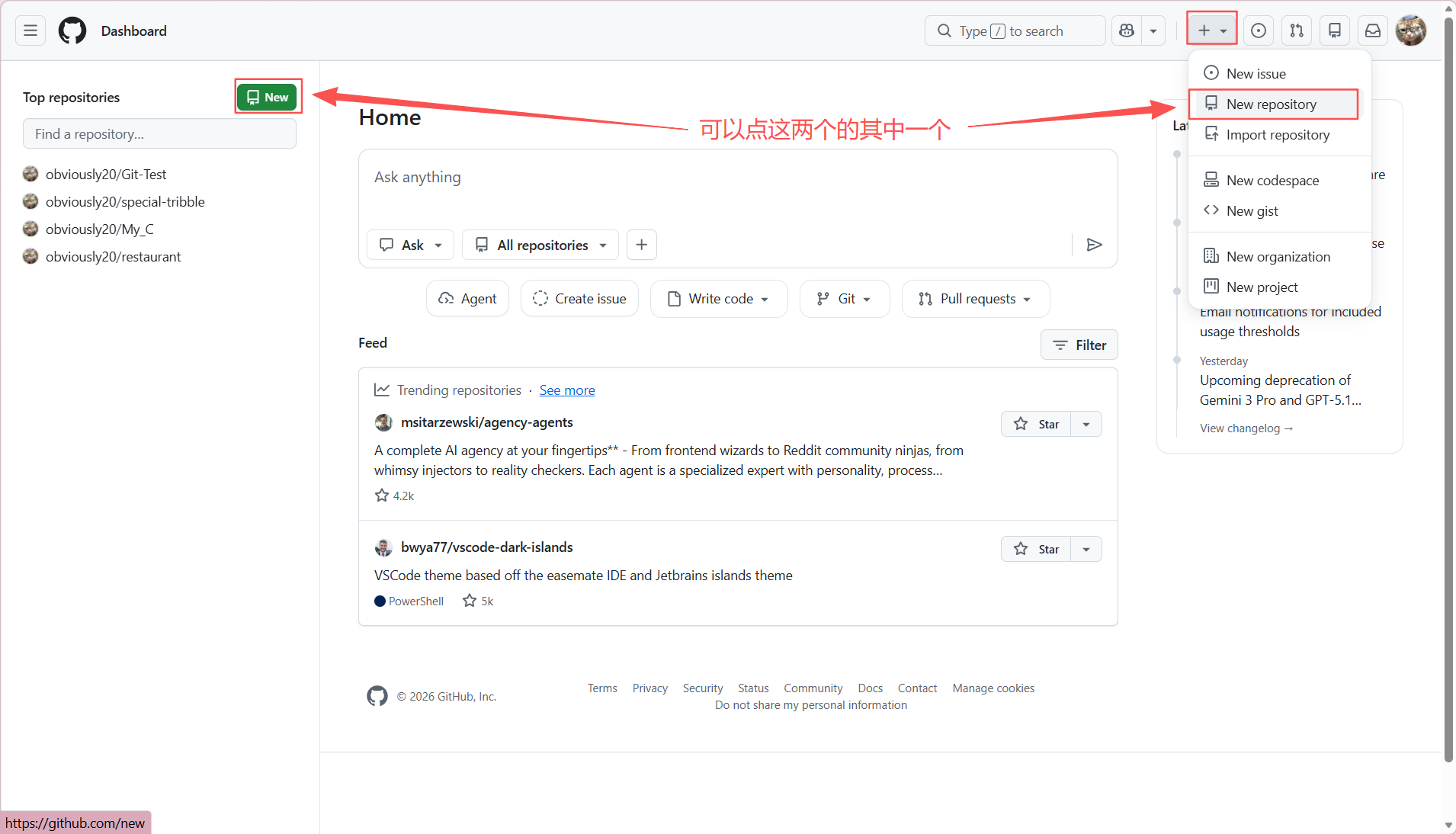1456x834 pixels.
Task: Open bwya77/vscode-dark-islands repository
Action: click(487, 547)
